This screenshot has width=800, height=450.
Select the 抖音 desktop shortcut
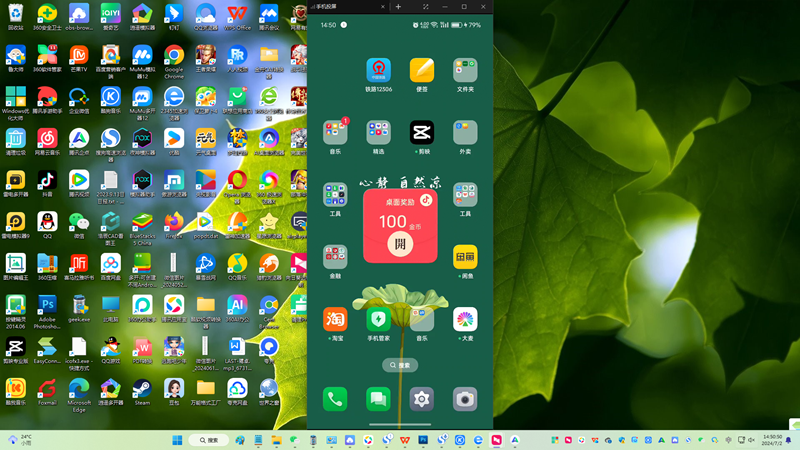point(47,184)
